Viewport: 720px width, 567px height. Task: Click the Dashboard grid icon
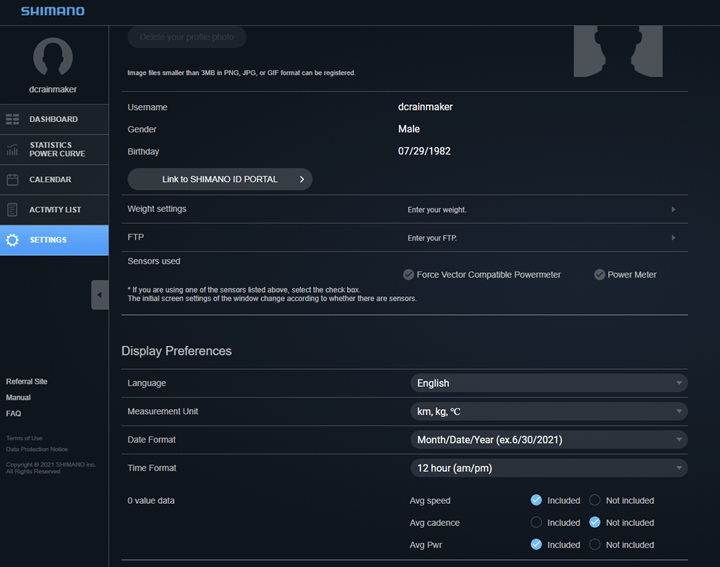click(x=12, y=119)
